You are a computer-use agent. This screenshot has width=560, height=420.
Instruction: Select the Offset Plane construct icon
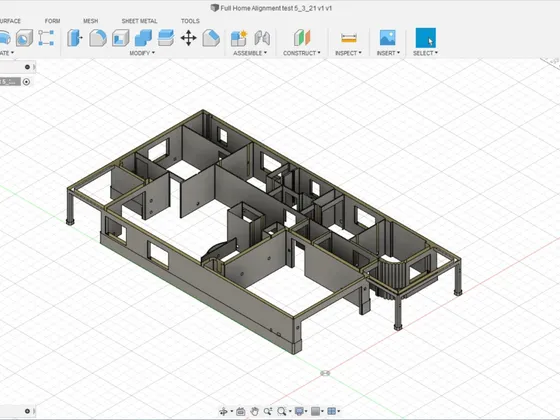click(x=302, y=38)
